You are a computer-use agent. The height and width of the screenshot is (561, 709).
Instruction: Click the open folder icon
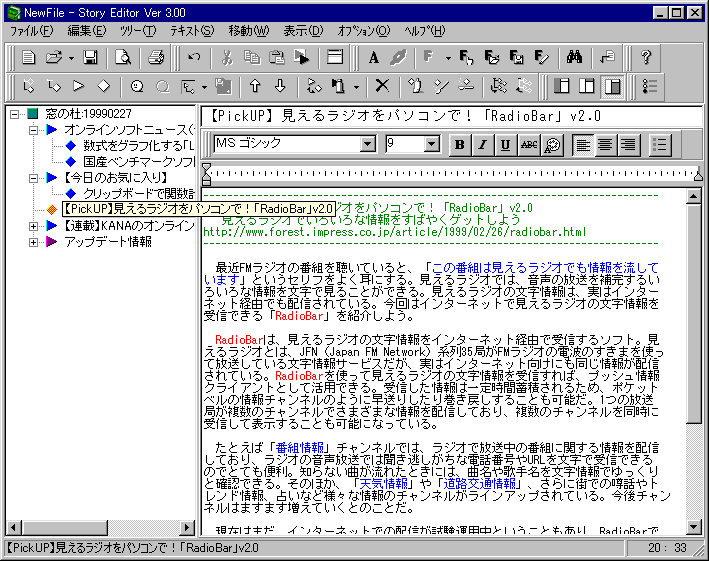pos(53,57)
